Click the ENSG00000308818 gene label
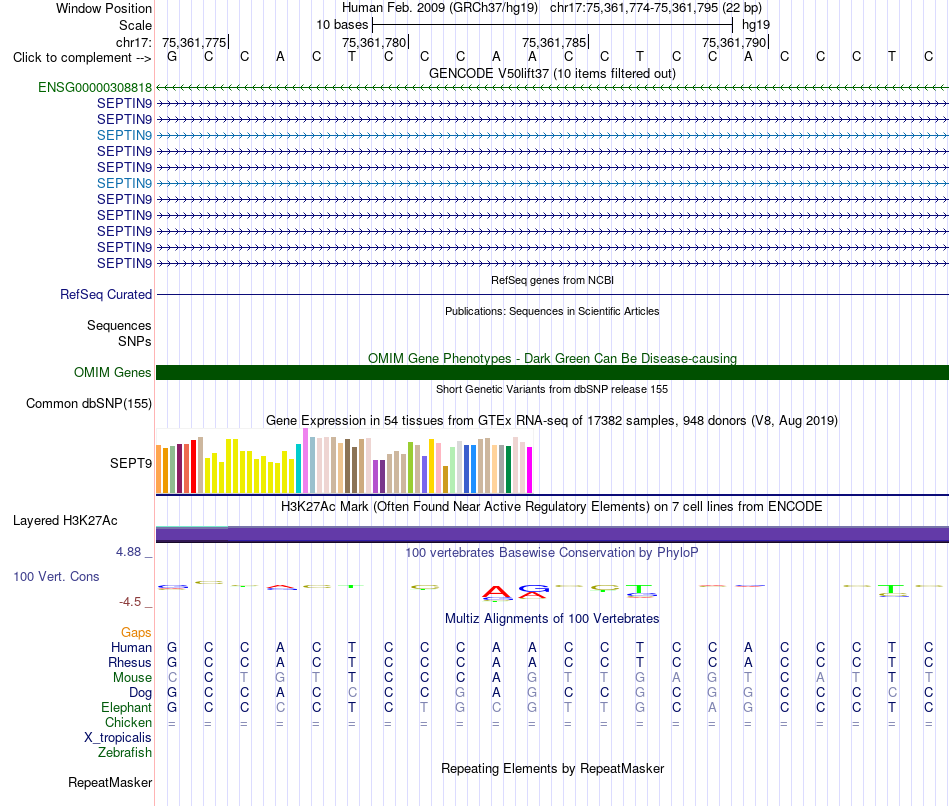This screenshot has height=806, width=950. [x=95, y=87]
